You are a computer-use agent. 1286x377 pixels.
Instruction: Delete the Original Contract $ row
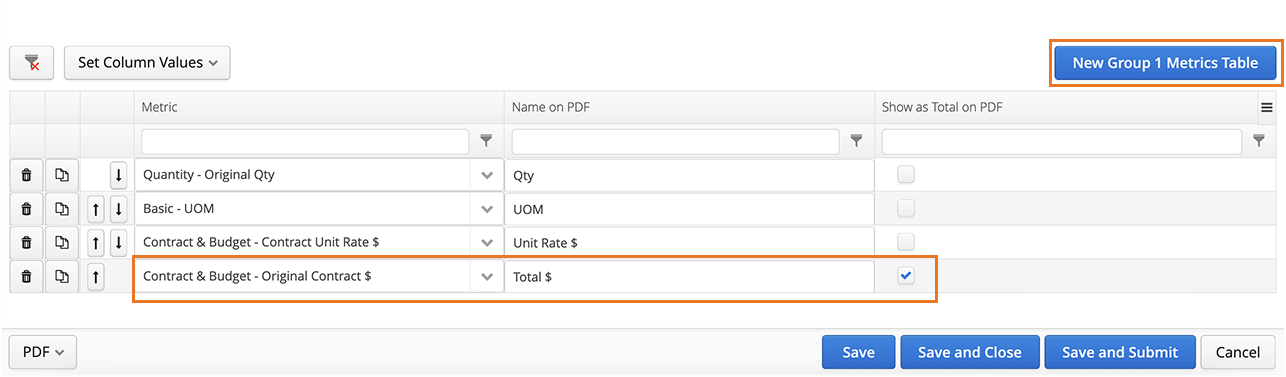pyautogui.click(x=27, y=276)
